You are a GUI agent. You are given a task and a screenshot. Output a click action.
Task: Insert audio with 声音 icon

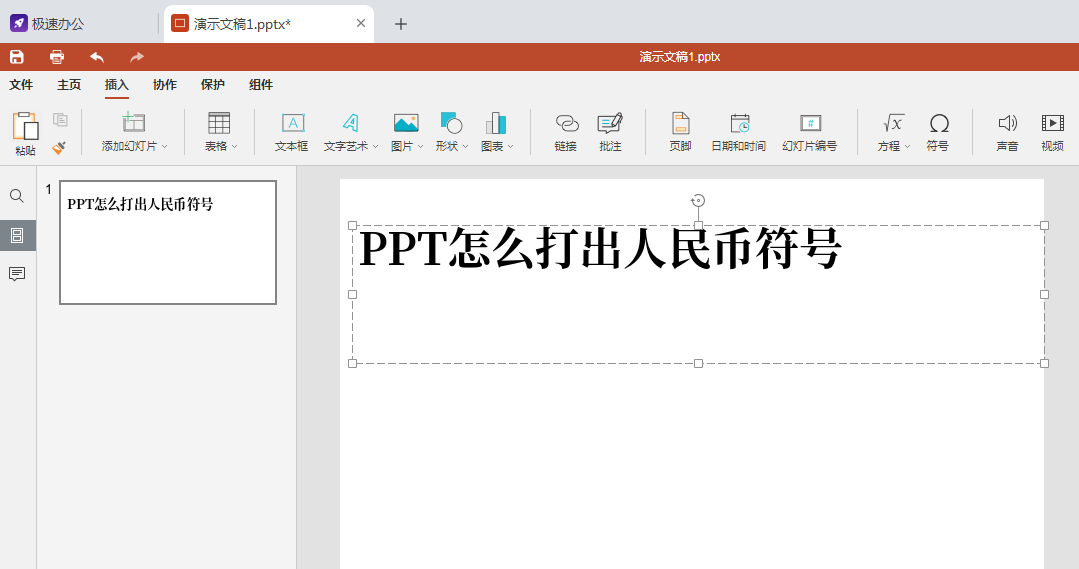(x=1007, y=132)
